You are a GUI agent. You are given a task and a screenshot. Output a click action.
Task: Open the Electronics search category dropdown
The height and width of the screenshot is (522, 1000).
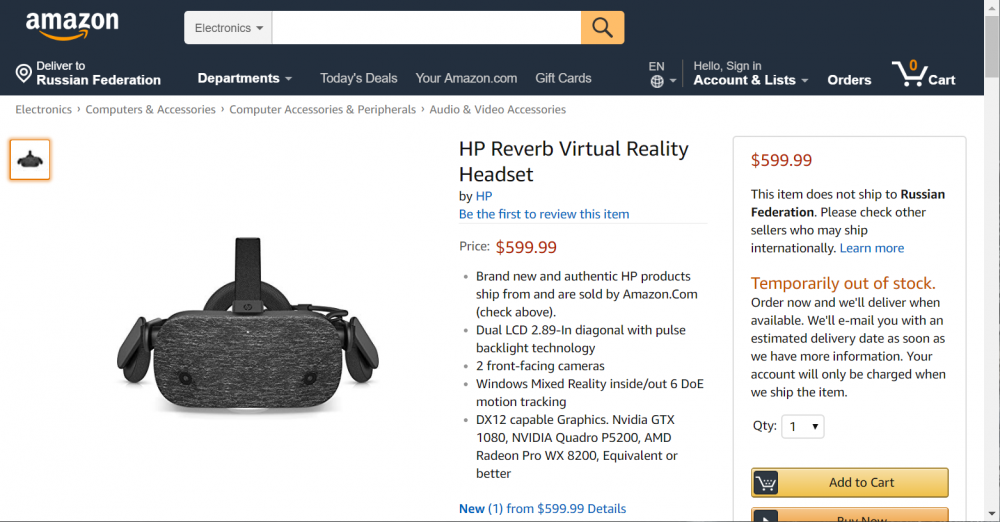tap(229, 28)
